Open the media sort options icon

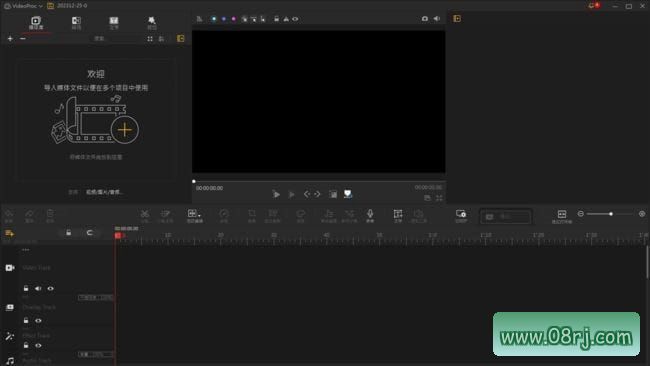(161, 39)
